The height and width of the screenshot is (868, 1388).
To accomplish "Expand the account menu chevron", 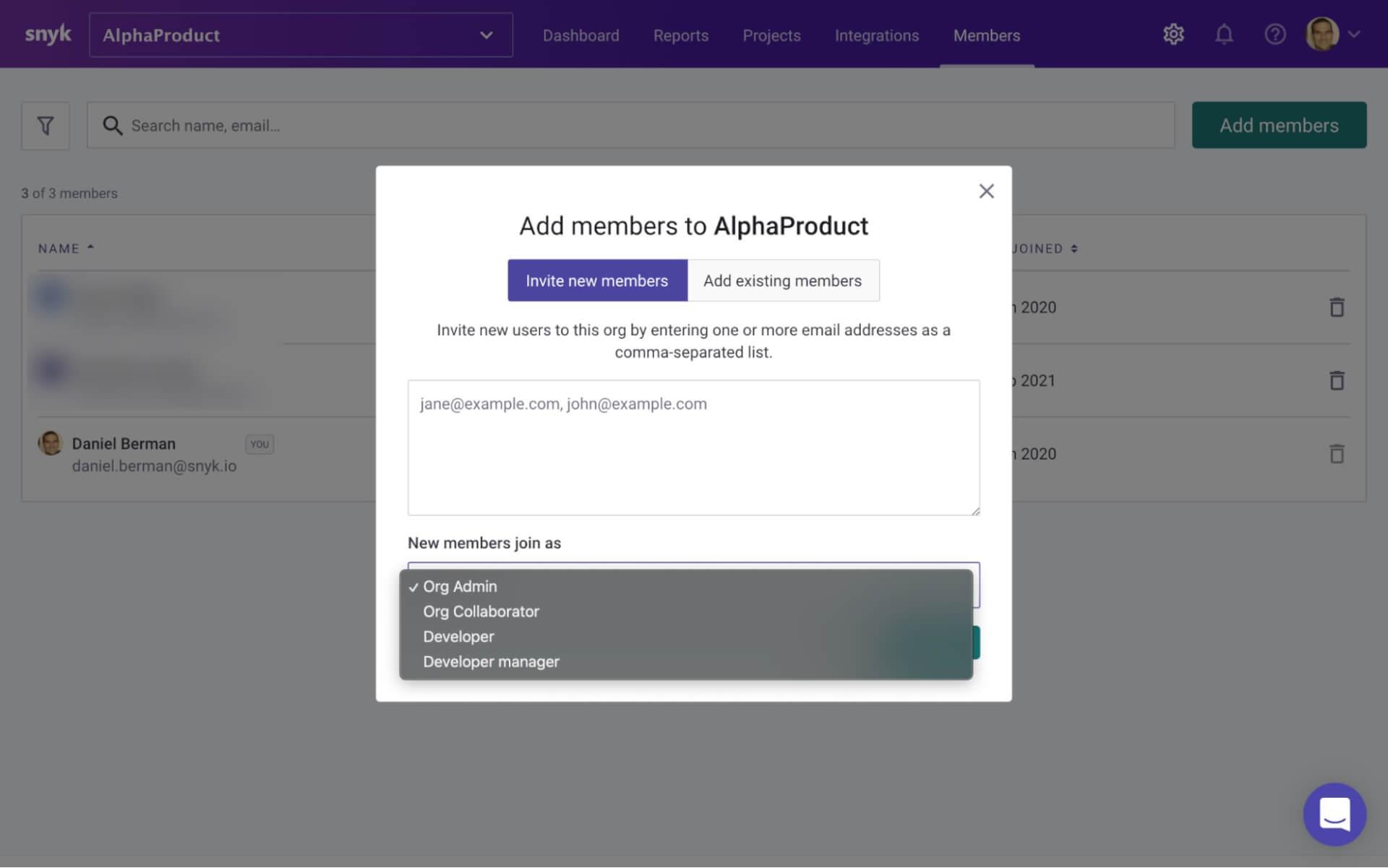I will (x=1354, y=34).
